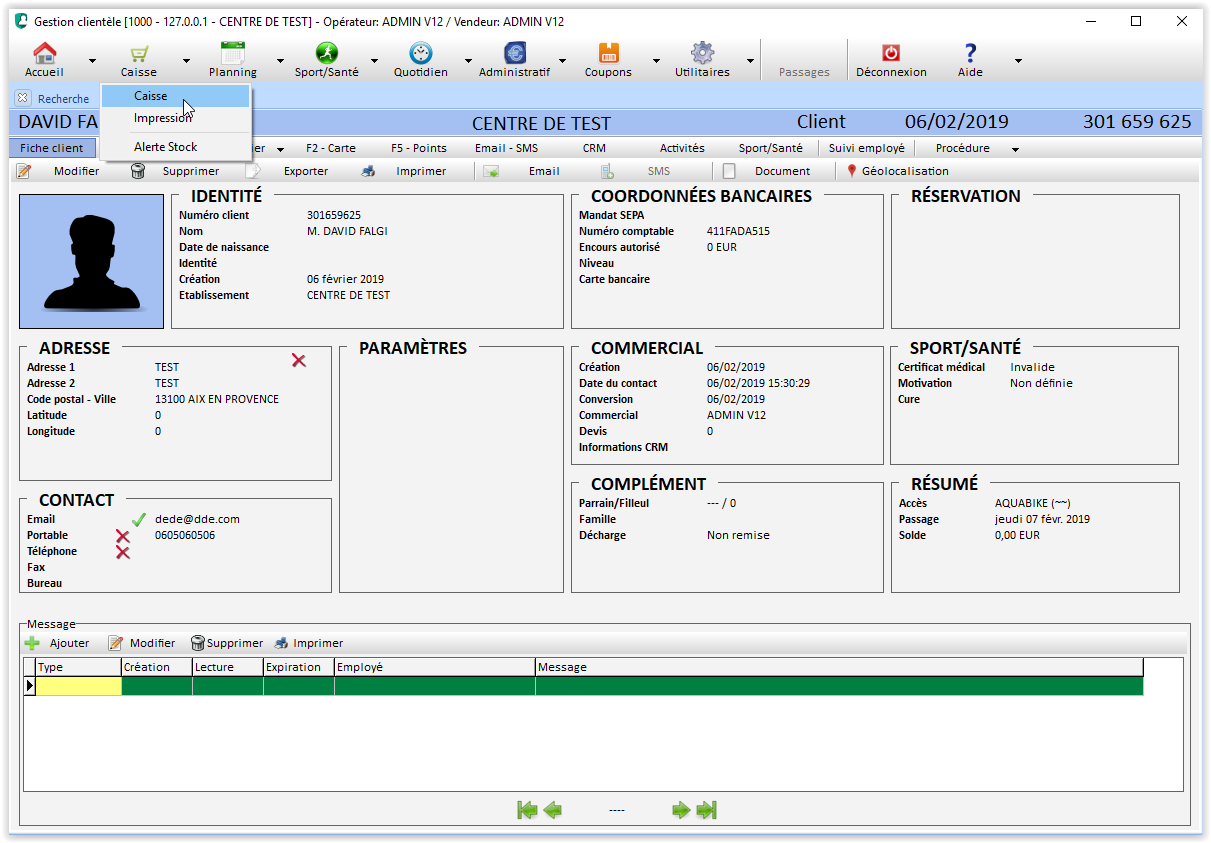Click the Planning calendar icon
Viewport: 1211px width, 843px height.
232,54
